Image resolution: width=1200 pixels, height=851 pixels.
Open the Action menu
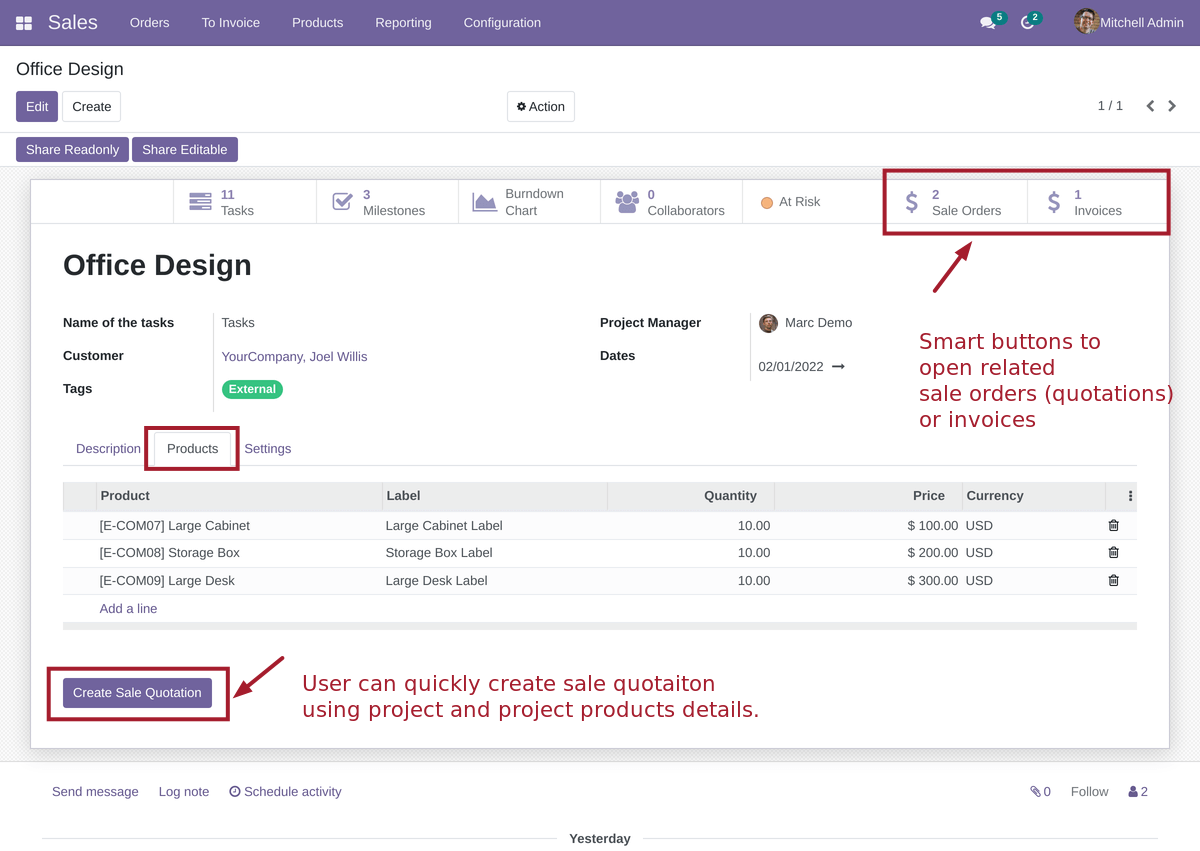[x=540, y=106]
